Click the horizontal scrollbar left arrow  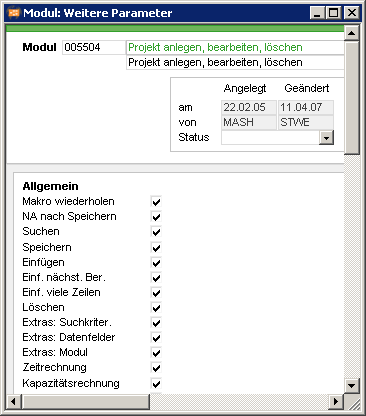[14, 401]
